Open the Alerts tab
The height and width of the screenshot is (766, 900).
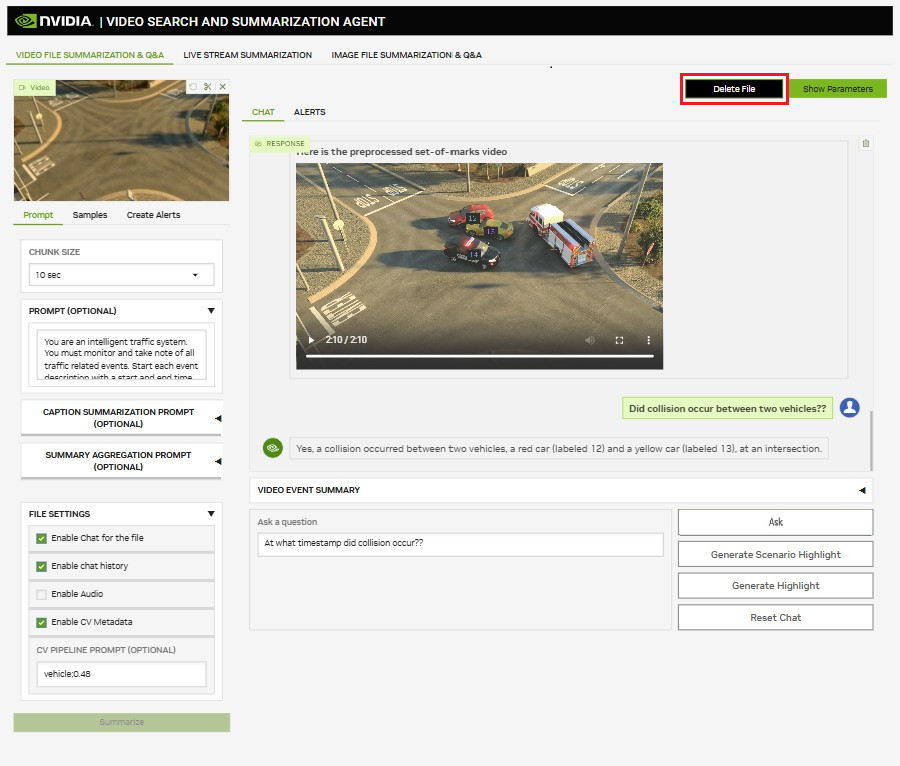click(309, 112)
